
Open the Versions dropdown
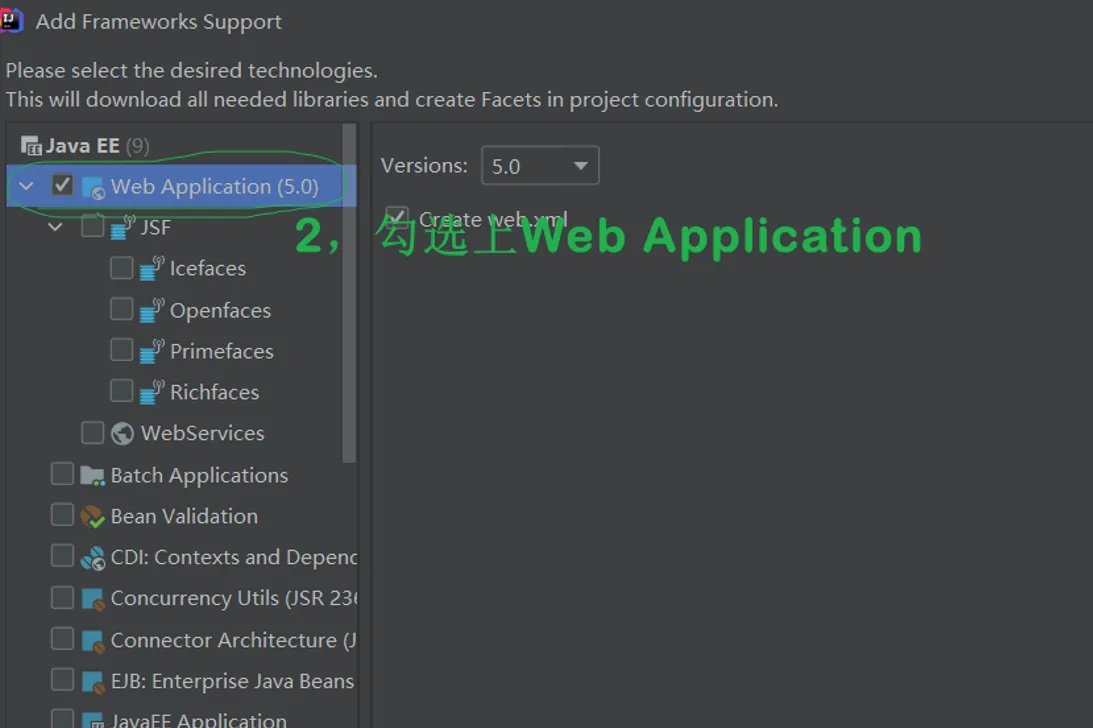[x=540, y=166]
